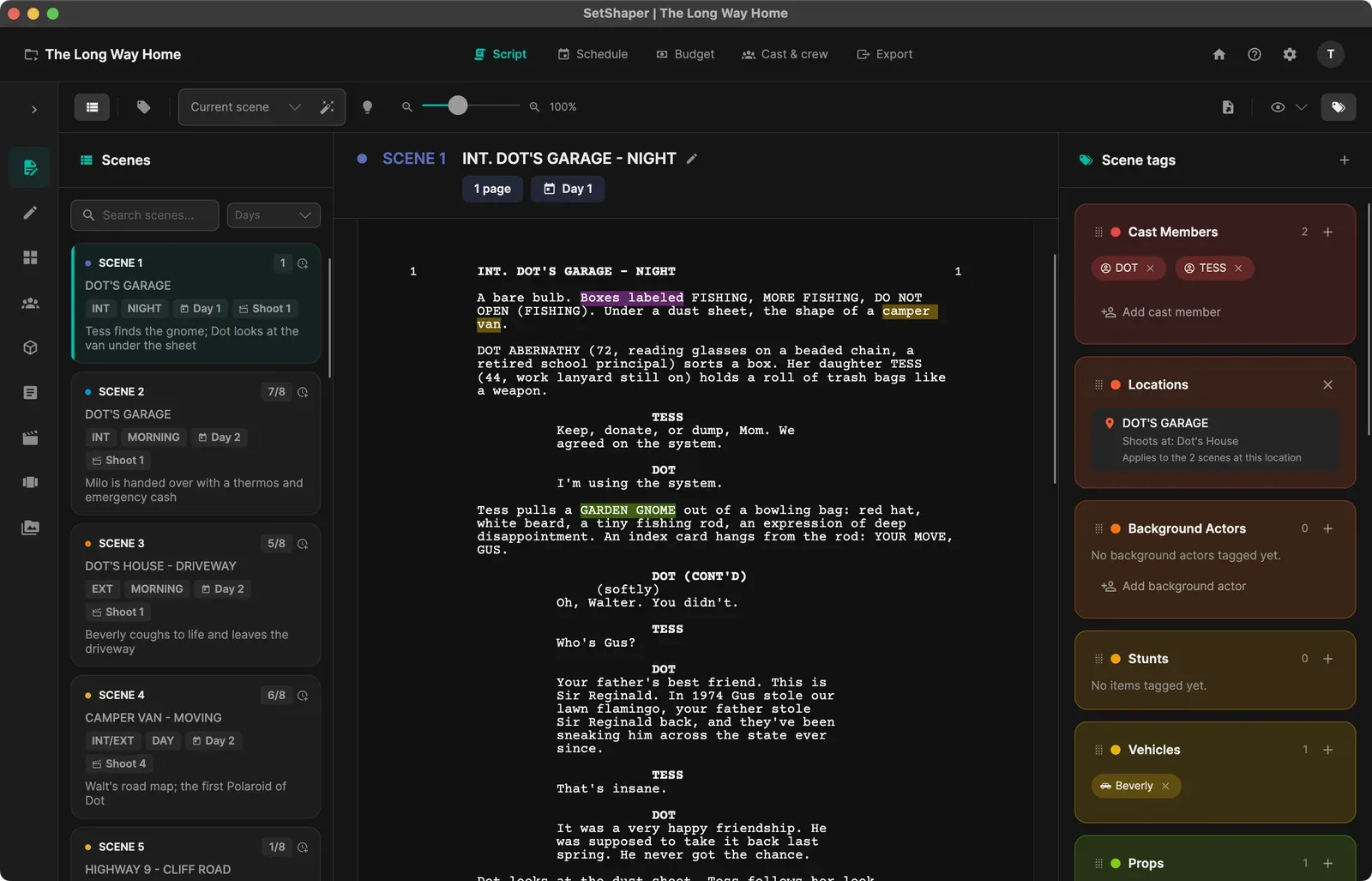
Task: Click the zoom out magnifier icon
Action: 407,107
